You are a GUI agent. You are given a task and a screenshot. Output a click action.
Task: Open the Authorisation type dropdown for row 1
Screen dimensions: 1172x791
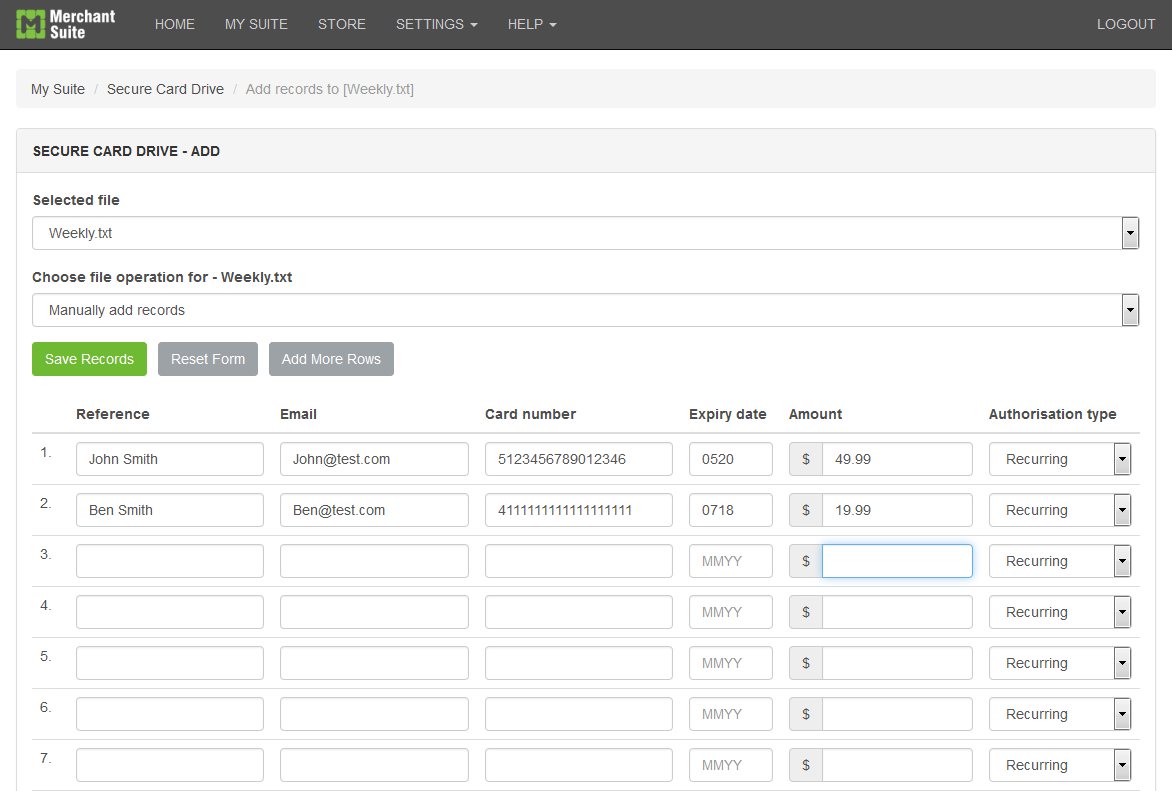coord(1060,459)
